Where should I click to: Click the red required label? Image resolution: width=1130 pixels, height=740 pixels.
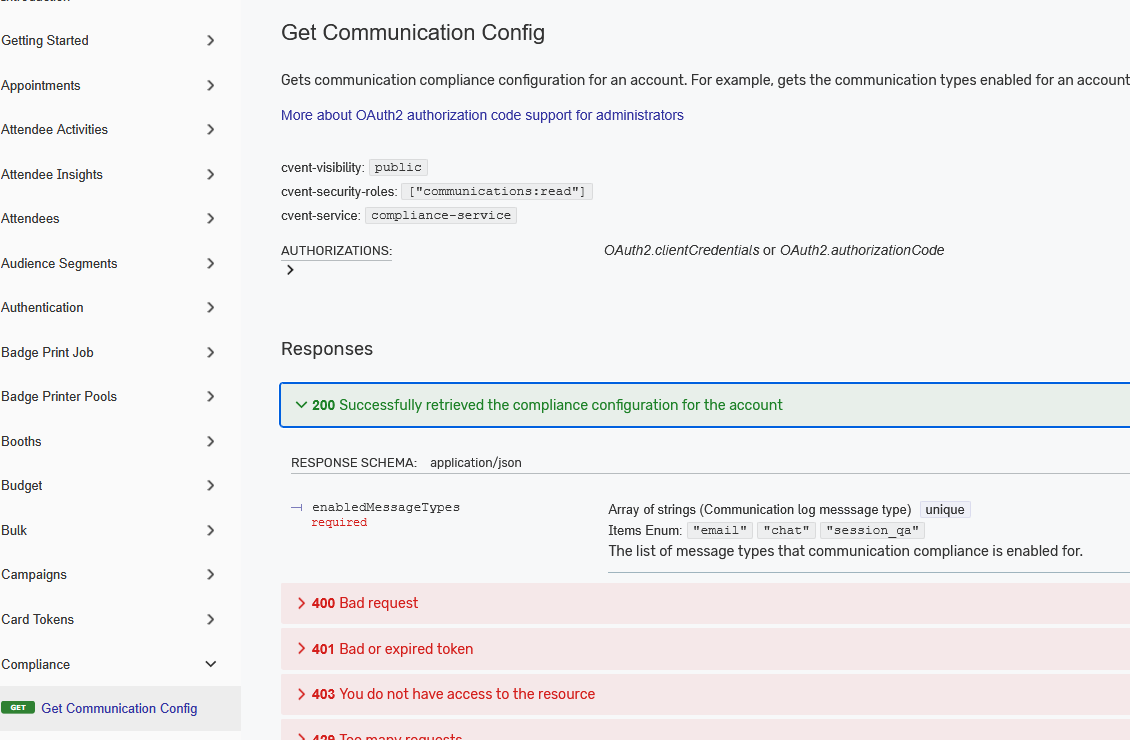339,522
